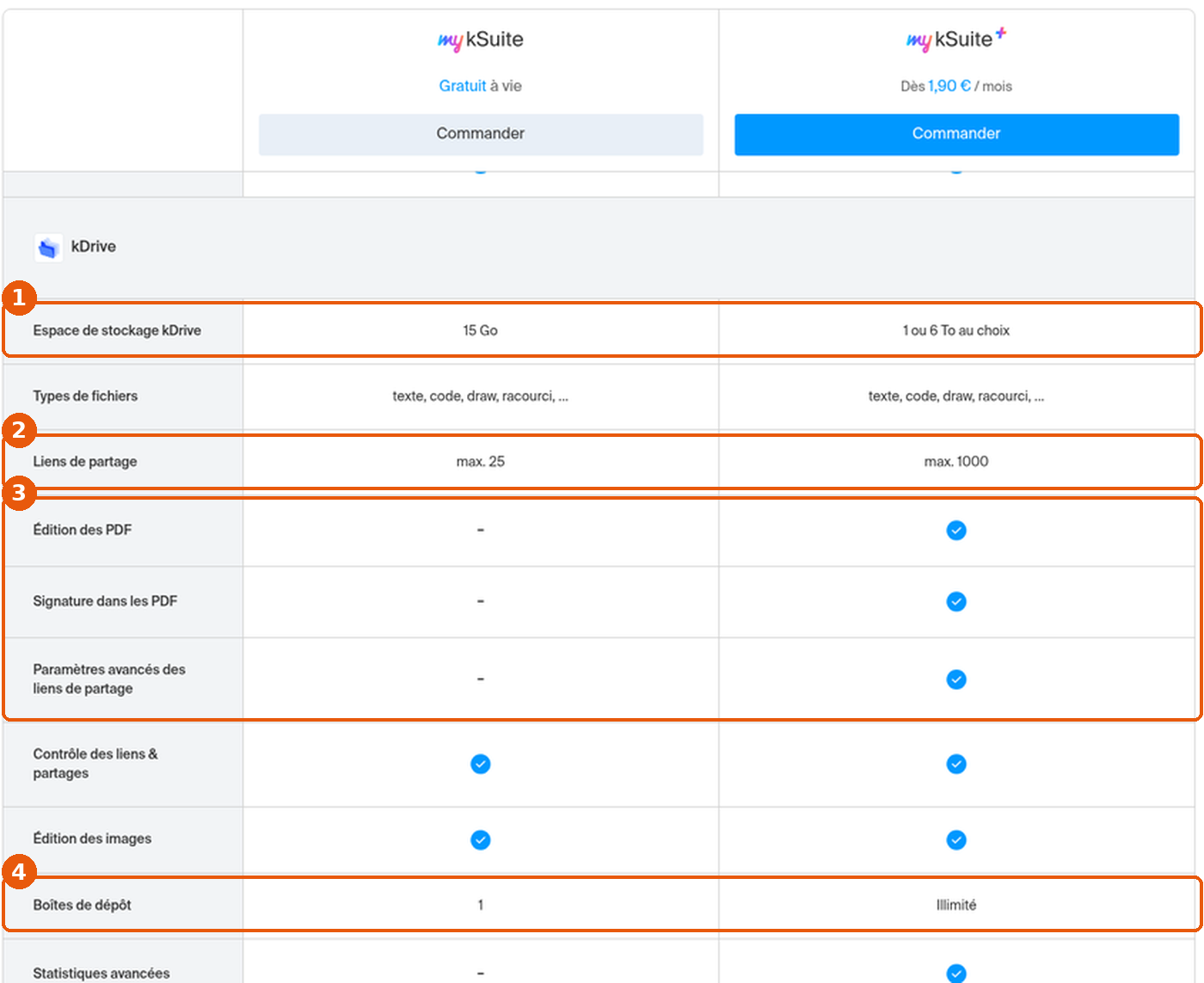Click kSuite+ checkmark for Contrôle des liens & partages
The image size is (1204, 983).
956,764
